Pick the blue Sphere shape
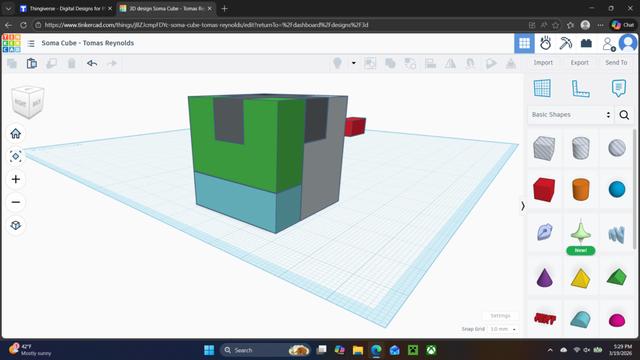 coord(617,189)
